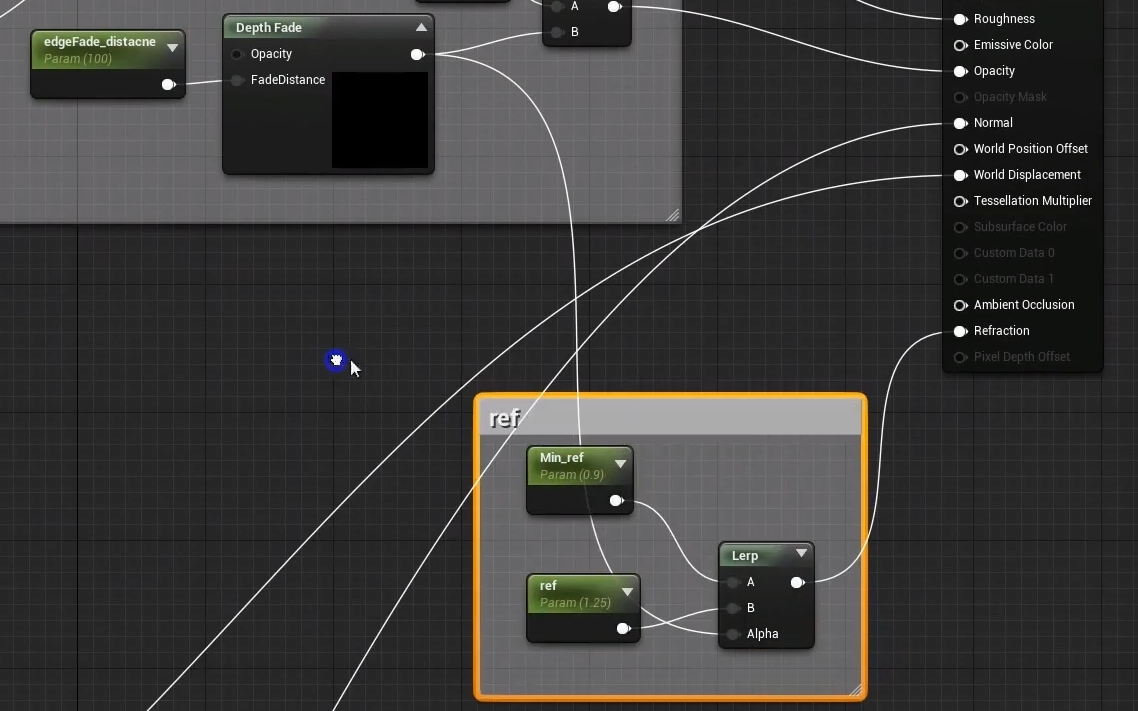Click the 'Param (1.25)' value text

coord(575,603)
